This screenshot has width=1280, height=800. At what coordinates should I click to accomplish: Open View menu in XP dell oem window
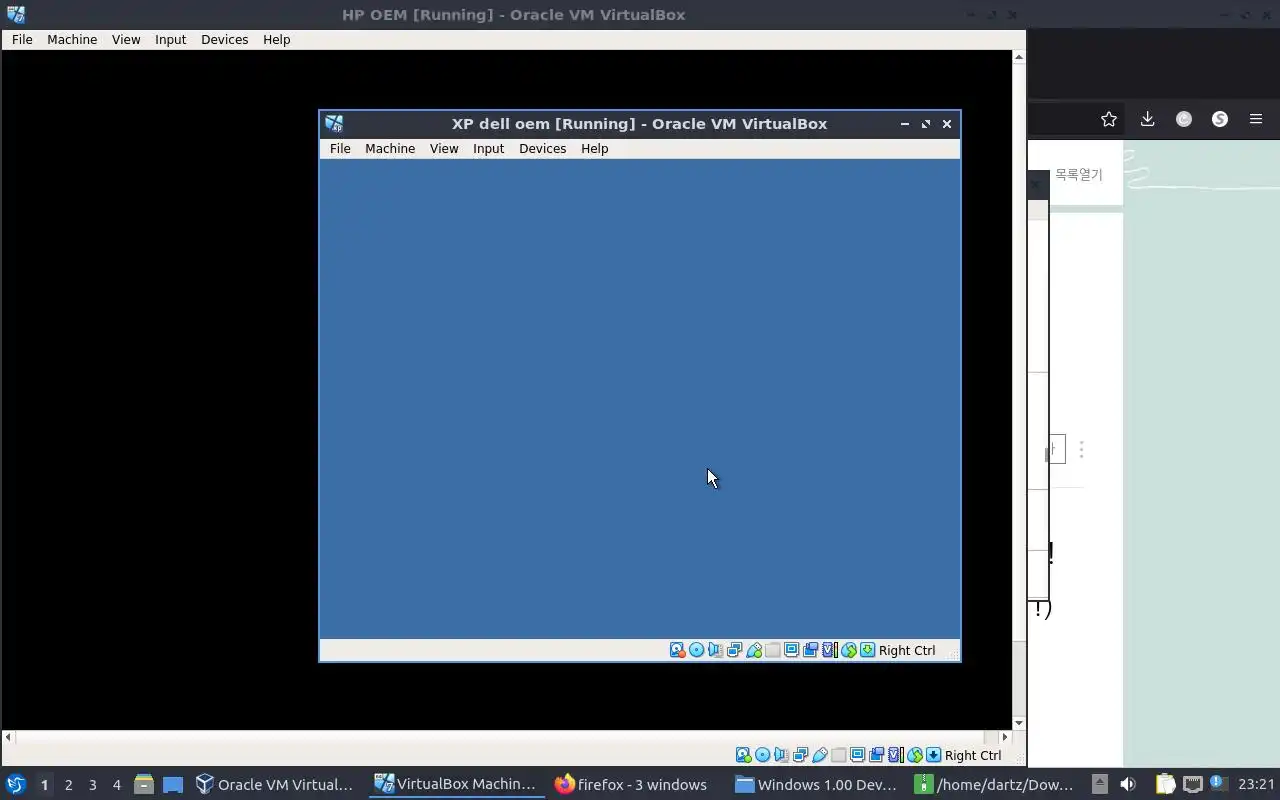tap(444, 148)
